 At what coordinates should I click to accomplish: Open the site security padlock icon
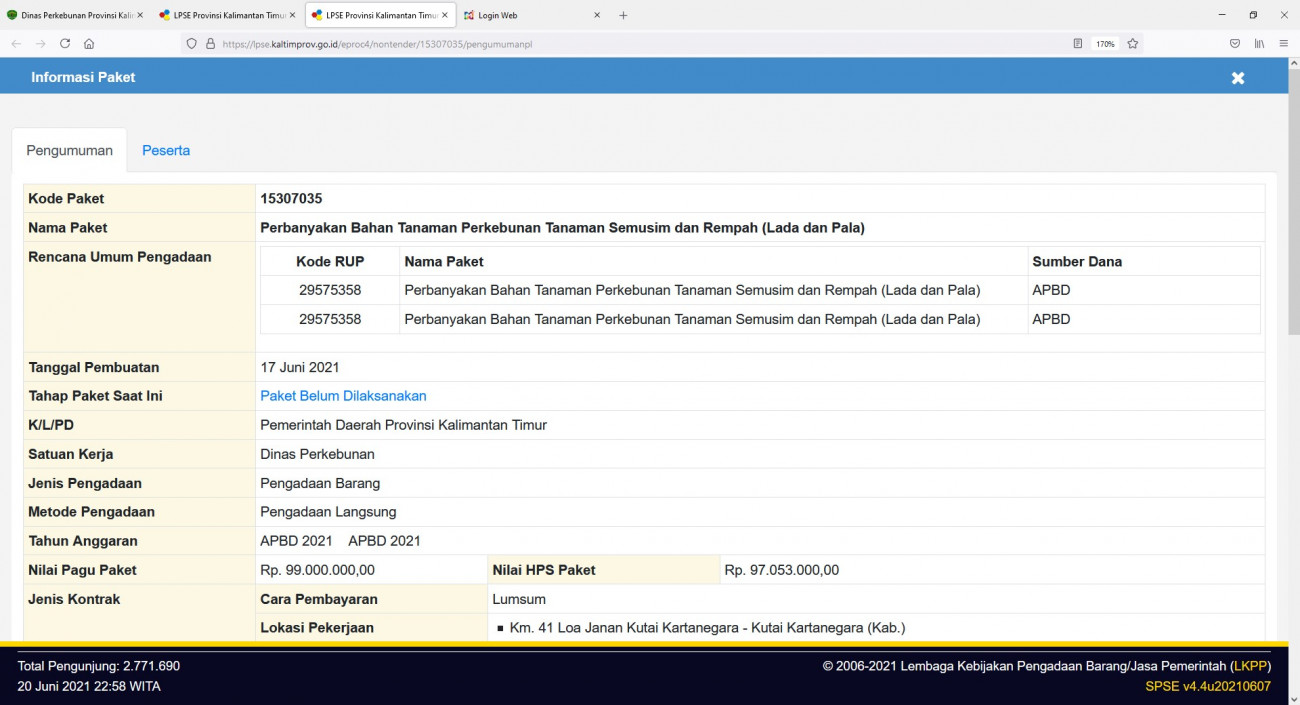tap(208, 43)
